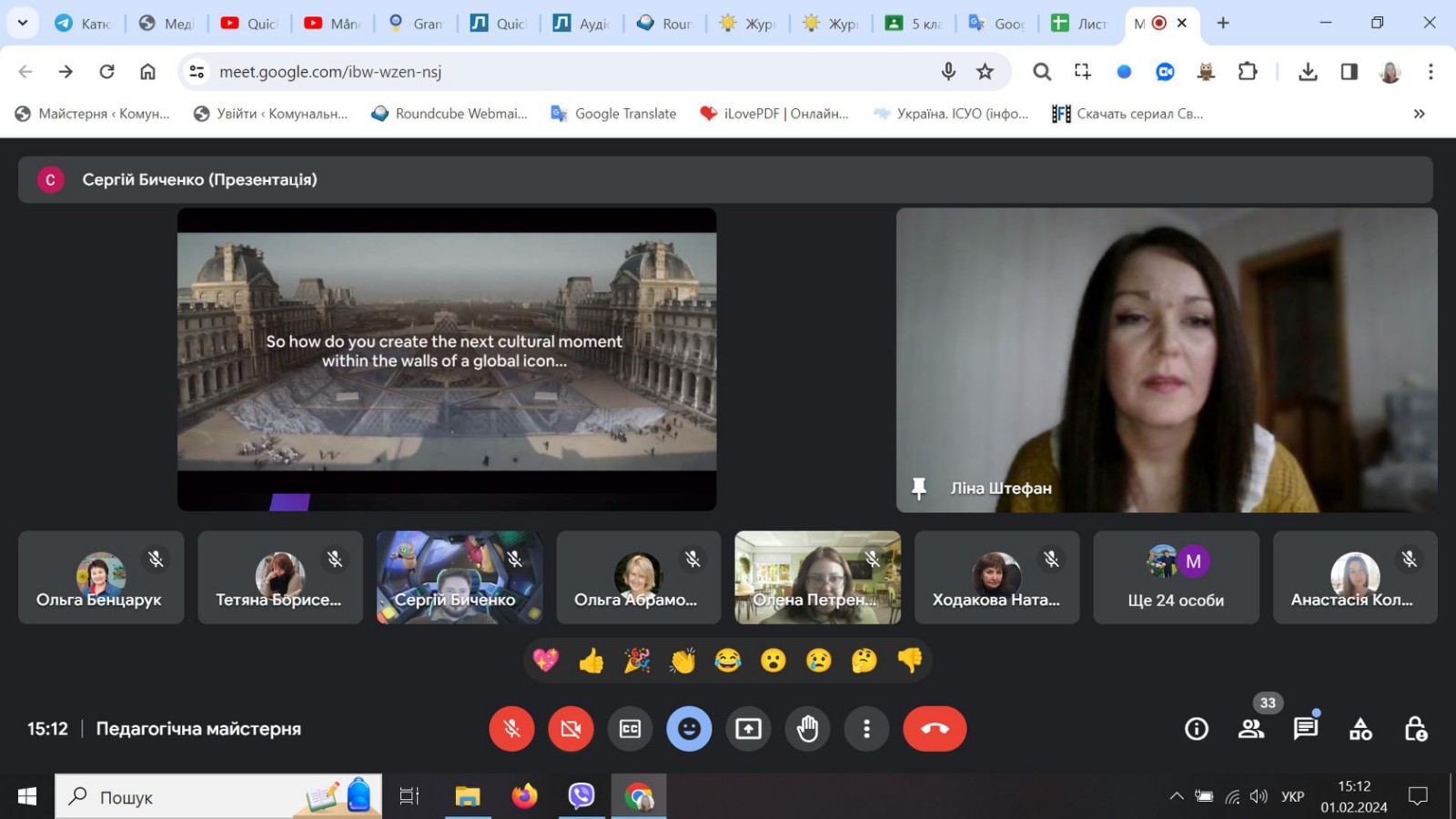Screen dimensions: 1456x819
Task: Expand hidden bookmarks chevron
Action: pyautogui.click(x=1419, y=114)
